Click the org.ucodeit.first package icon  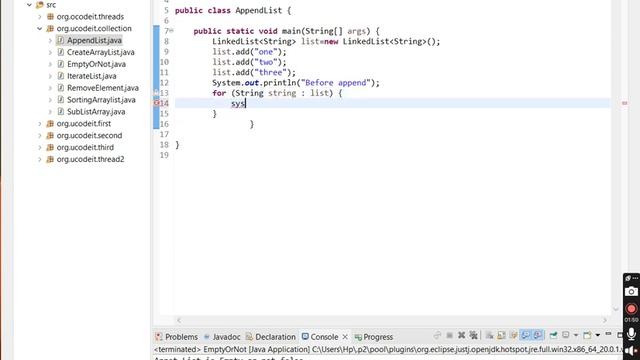coord(50,124)
